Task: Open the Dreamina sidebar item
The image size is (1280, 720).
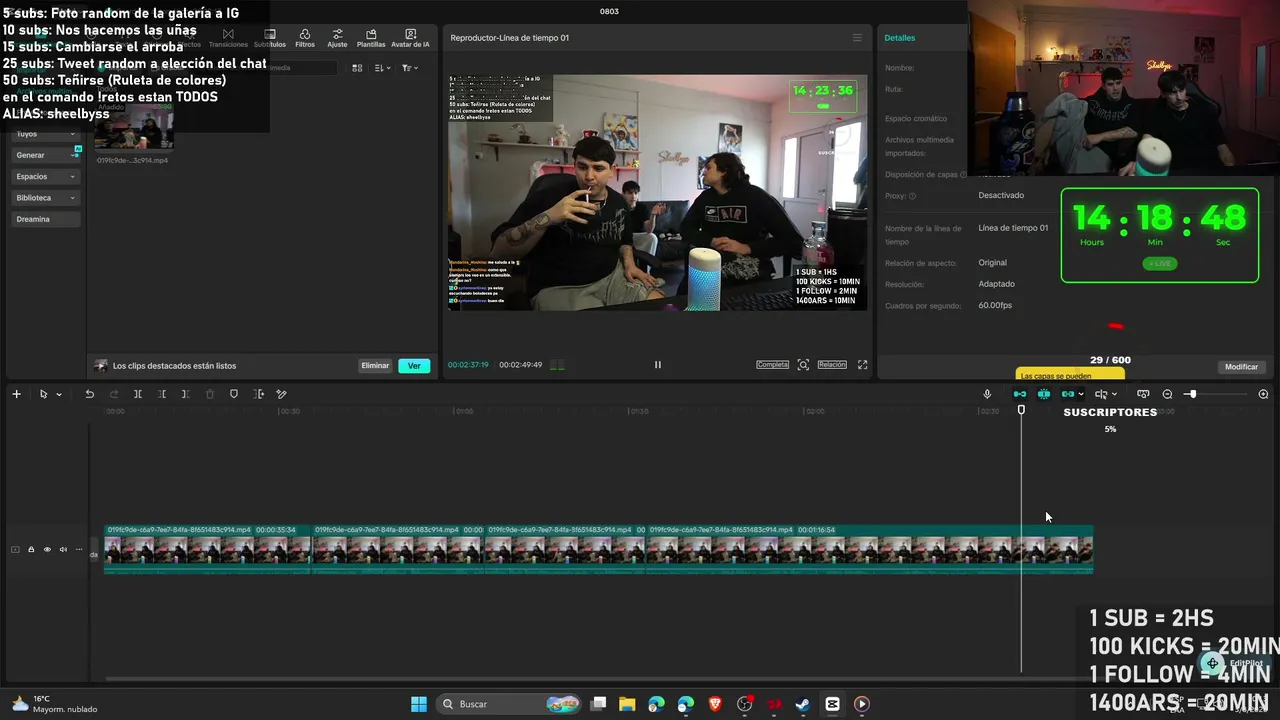Action: point(45,219)
